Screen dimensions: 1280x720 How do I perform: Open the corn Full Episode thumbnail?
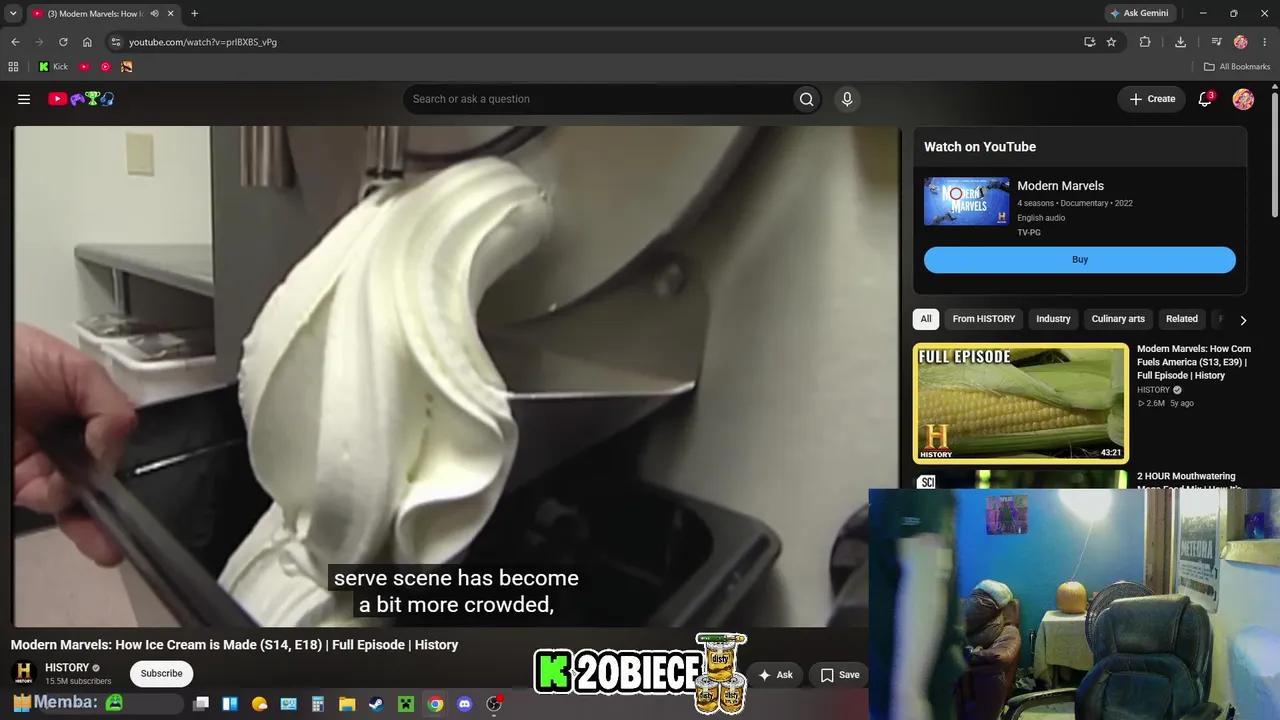coord(1021,403)
